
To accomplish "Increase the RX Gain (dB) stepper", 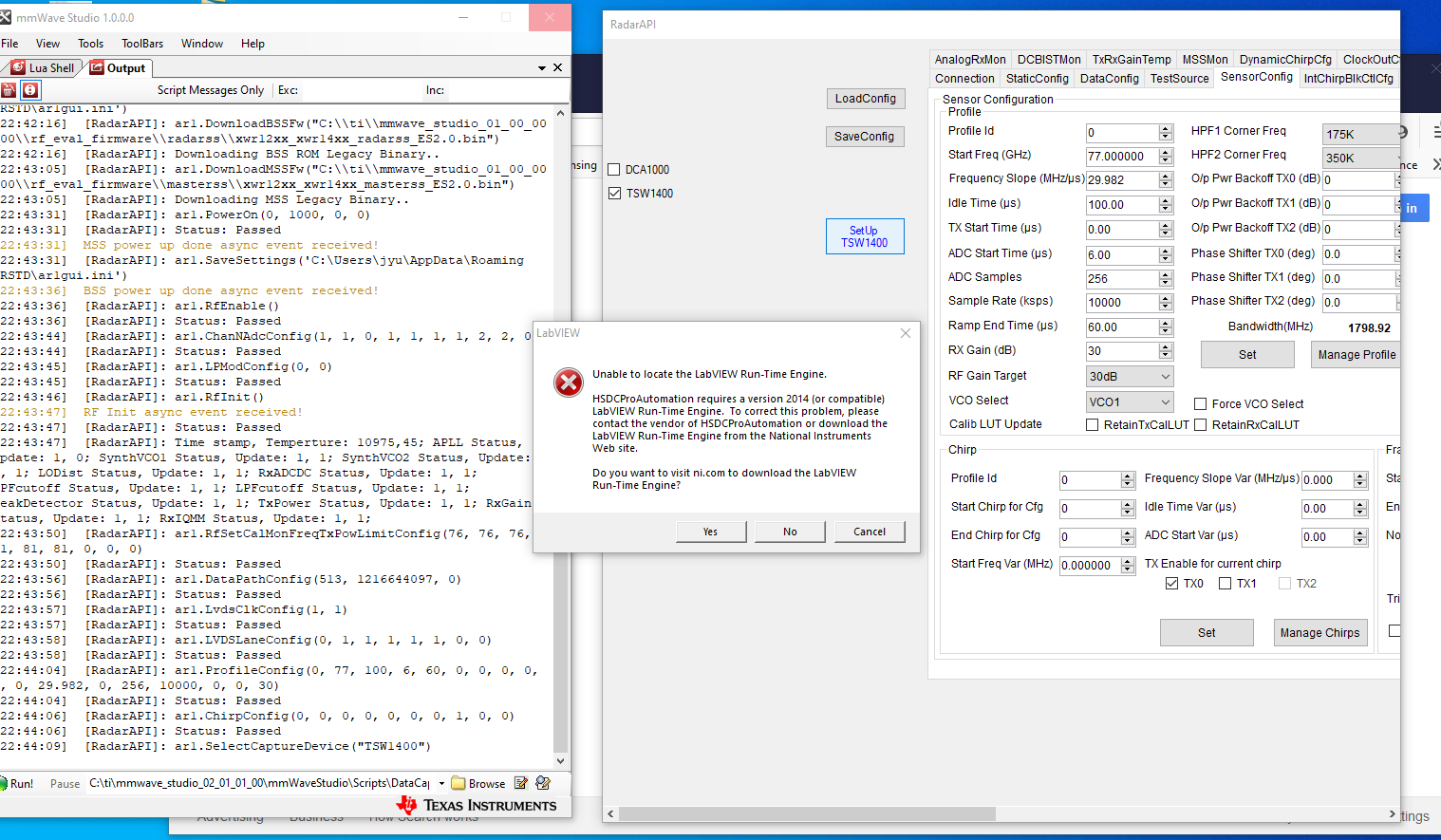I will 1166,347.
